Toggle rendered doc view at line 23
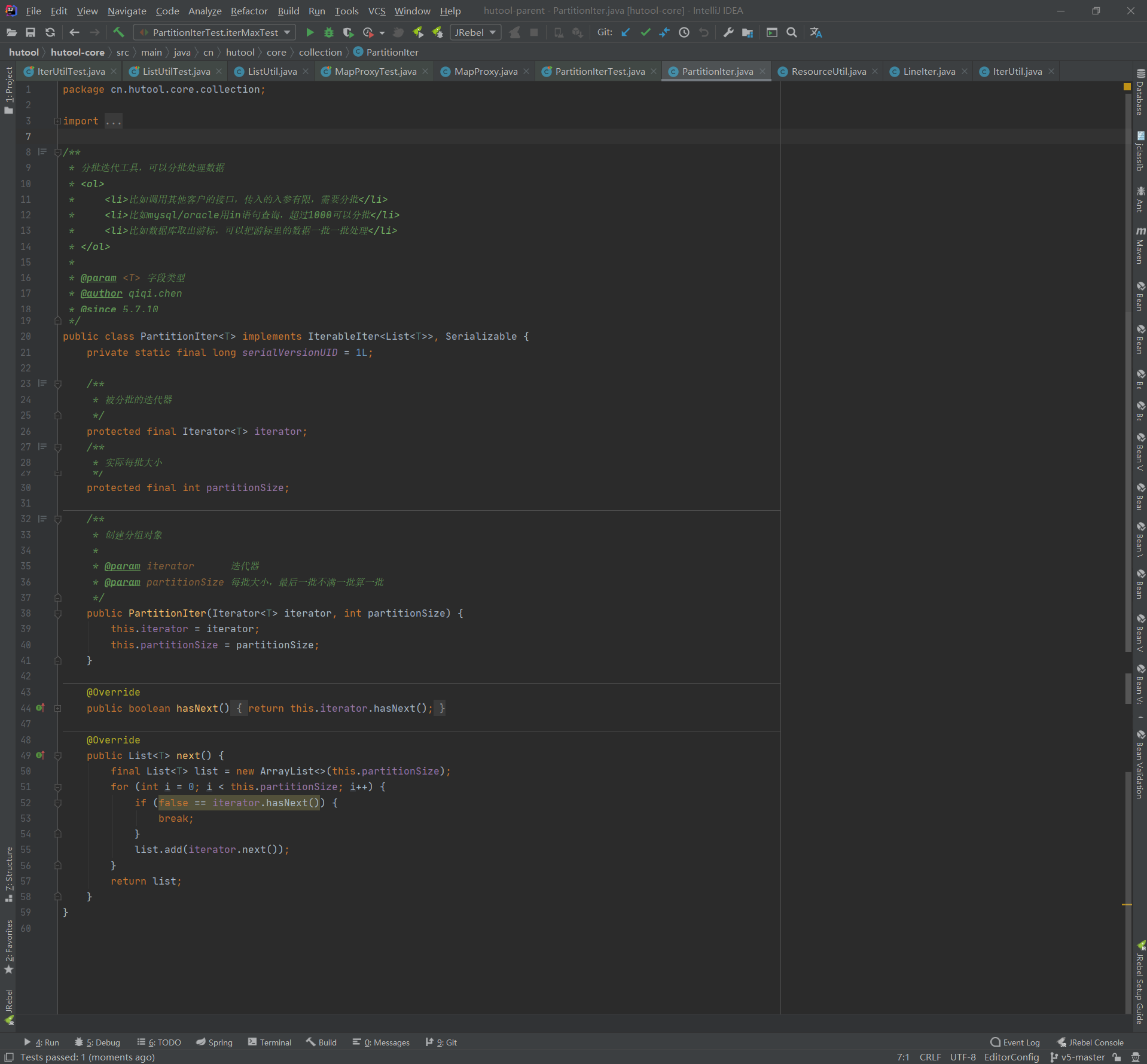The height and width of the screenshot is (1064, 1147). pyautogui.click(x=42, y=383)
